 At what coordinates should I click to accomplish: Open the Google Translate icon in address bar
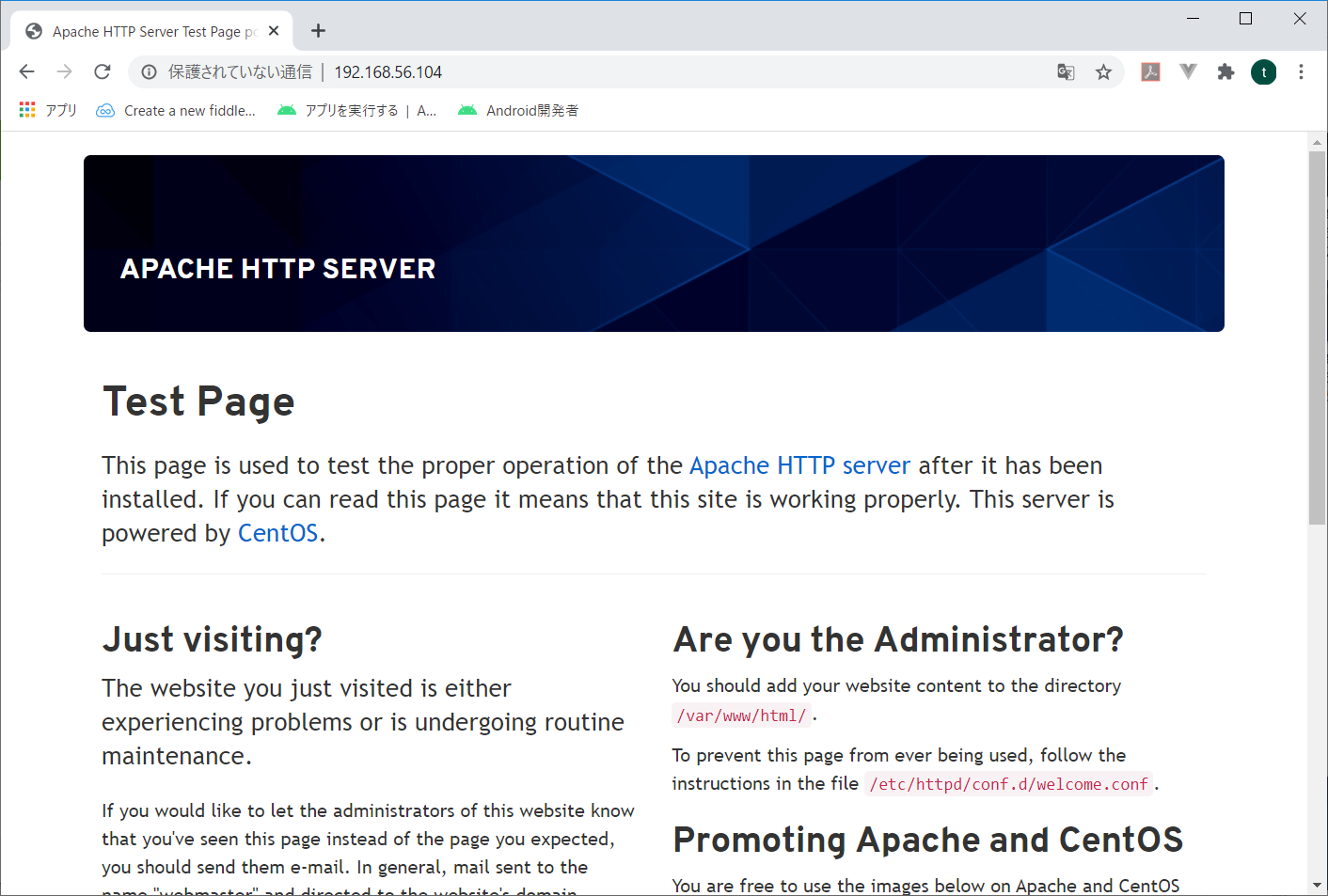1066,72
